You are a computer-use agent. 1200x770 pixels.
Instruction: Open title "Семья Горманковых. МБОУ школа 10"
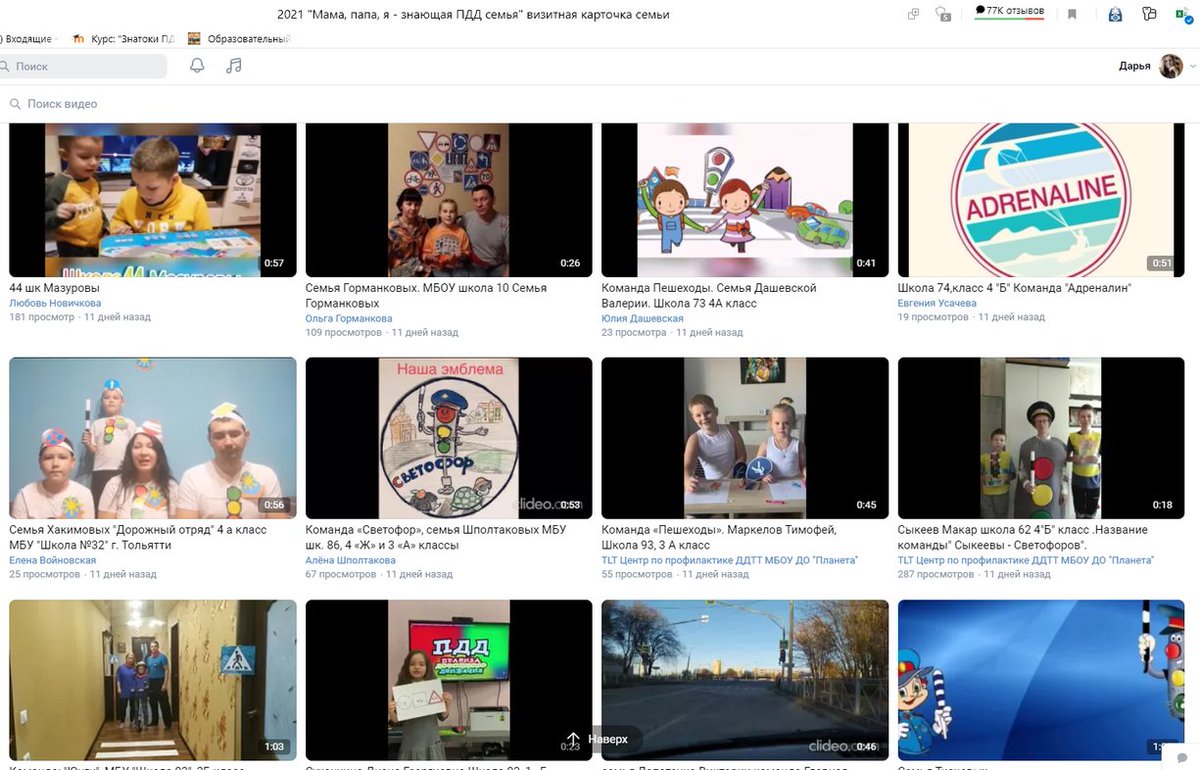click(426, 295)
